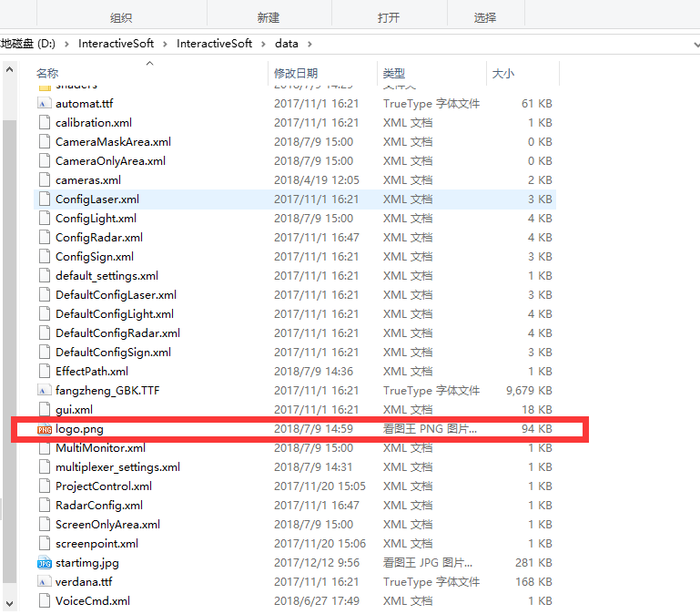Click the fangzheng_GBK.TTF font icon
The width and height of the screenshot is (700, 614).
click(44, 391)
